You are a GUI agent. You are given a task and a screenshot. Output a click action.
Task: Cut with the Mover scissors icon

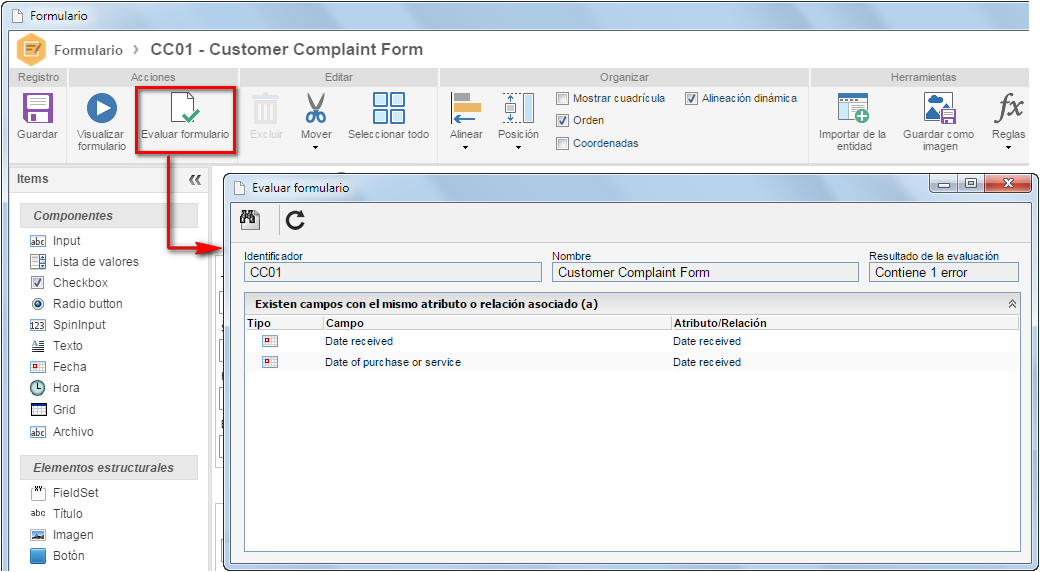point(316,109)
